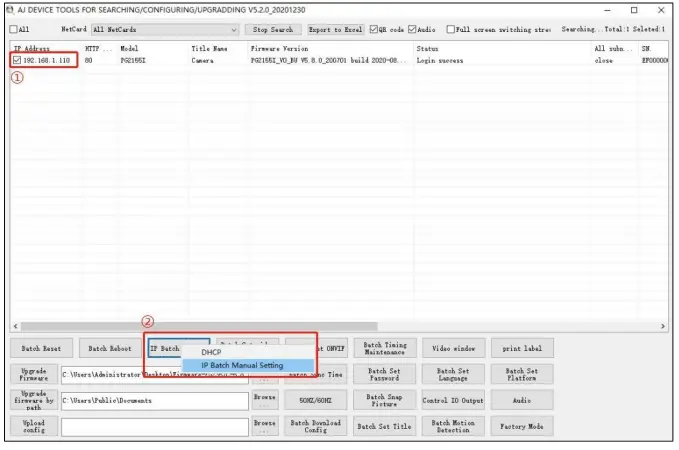Viewport: 679px width, 450px height.
Task: Click the empty upload config path field
Action: point(155,427)
